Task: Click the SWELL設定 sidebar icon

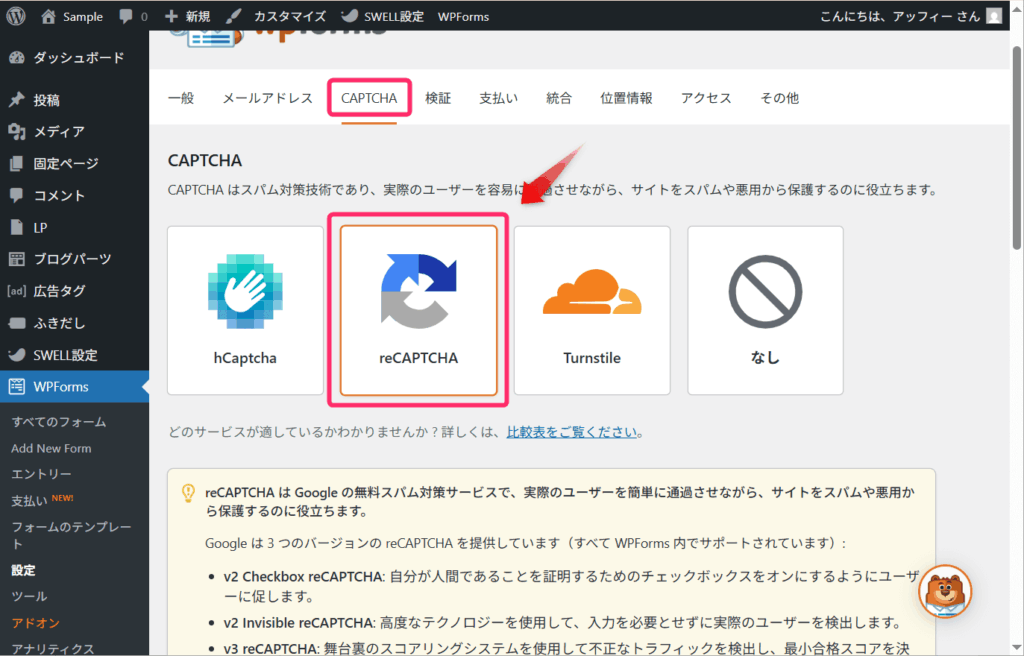Action: click(17, 355)
